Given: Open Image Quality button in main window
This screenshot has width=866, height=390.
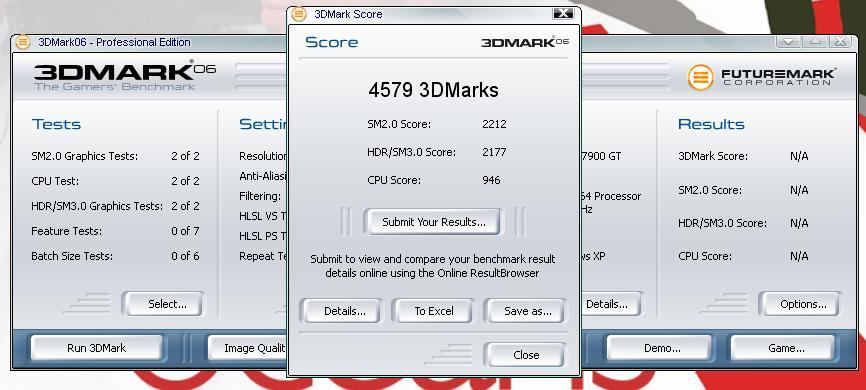Looking at the screenshot, I should pyautogui.click(x=247, y=348).
